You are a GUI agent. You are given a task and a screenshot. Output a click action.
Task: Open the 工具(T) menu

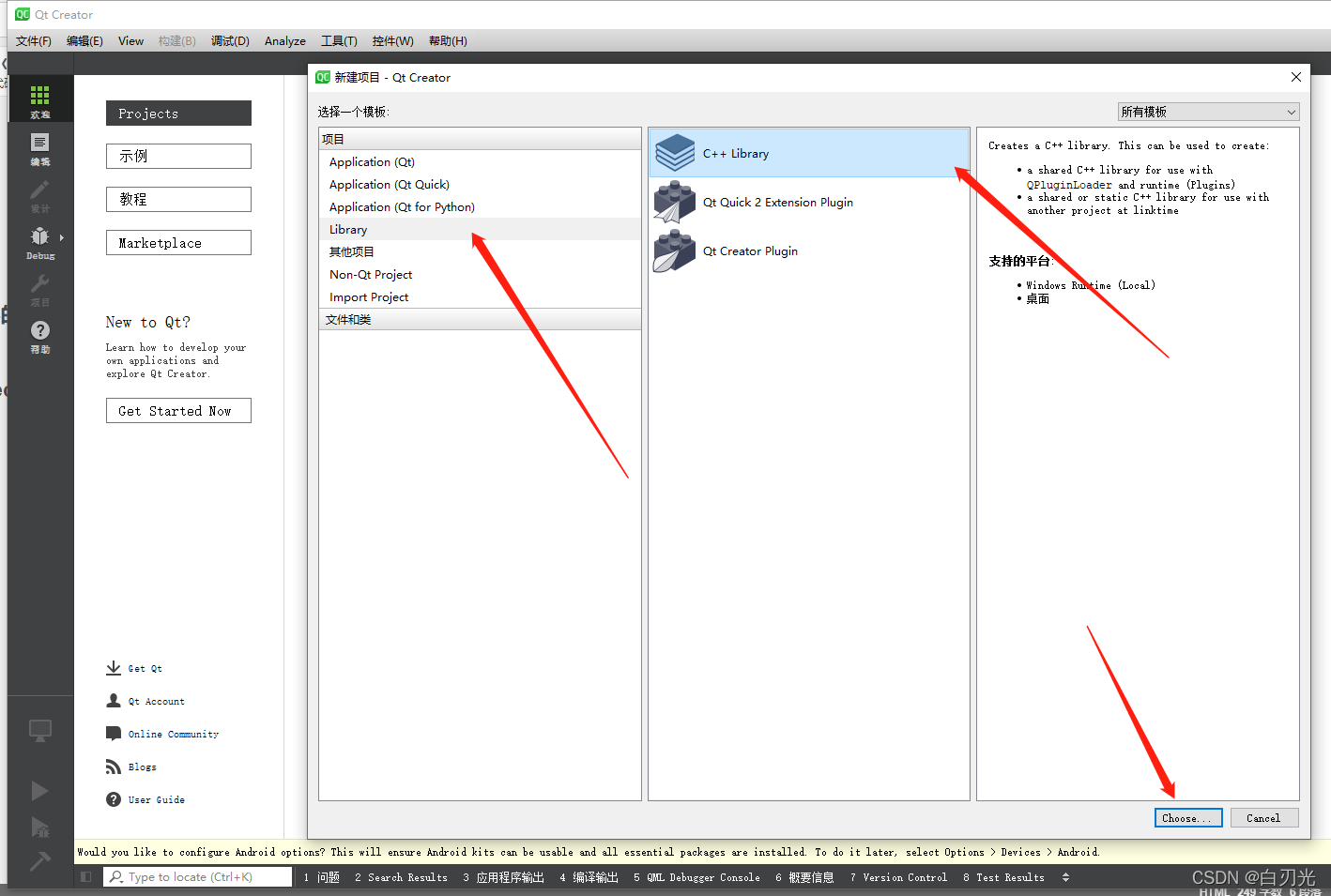339,40
